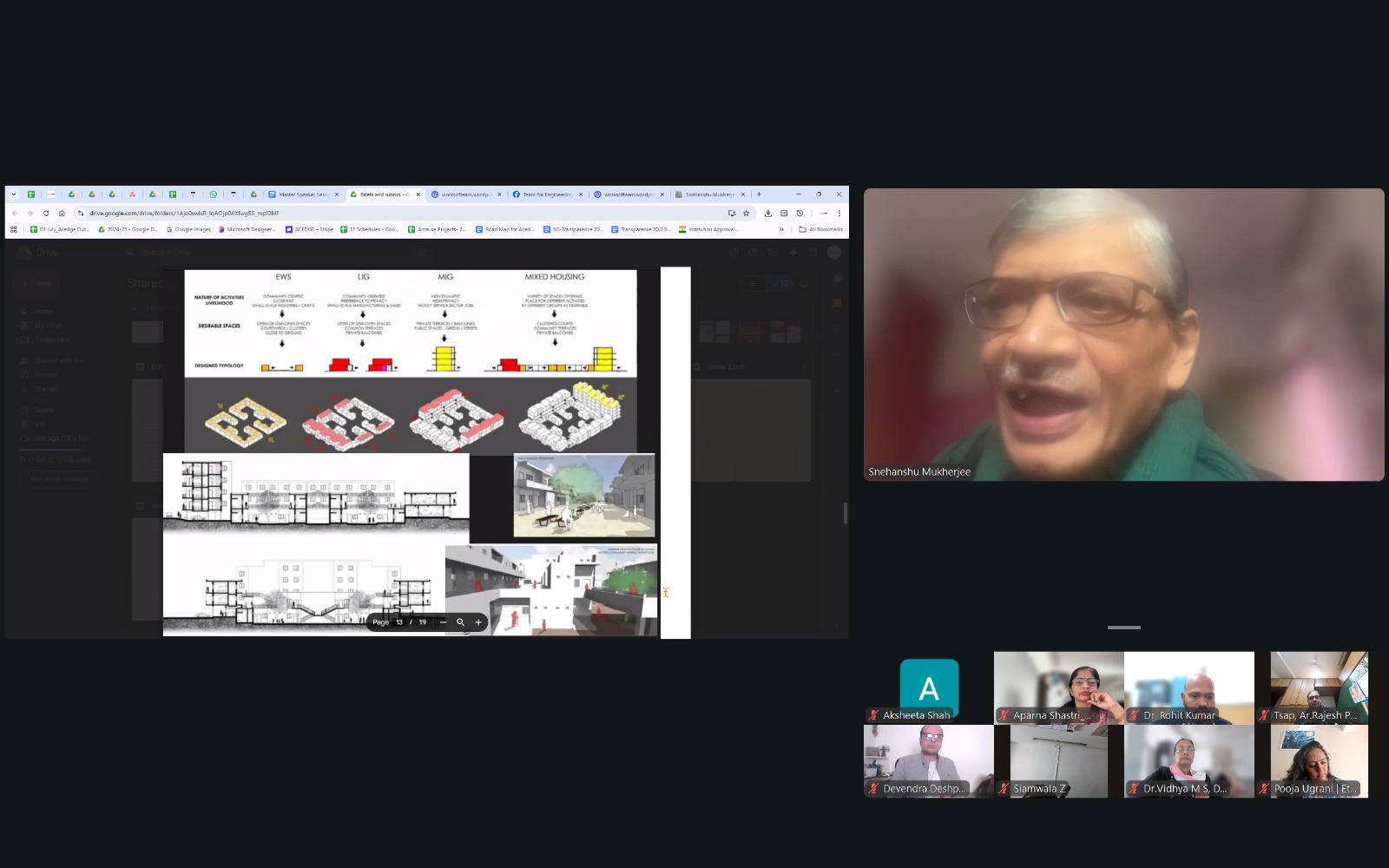Expand the hidden bookmarks overflow chevron
This screenshot has height=868, width=1389.
(x=781, y=230)
